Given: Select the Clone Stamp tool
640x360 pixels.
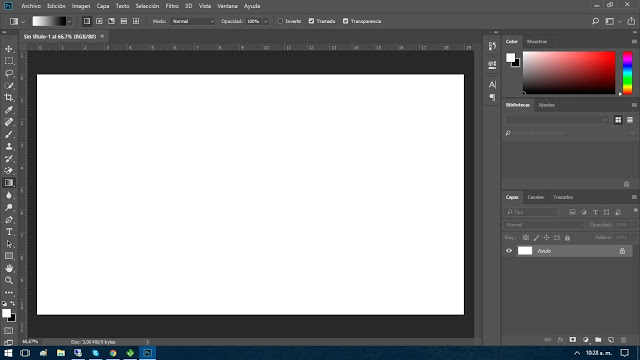Looking at the screenshot, I should tap(9, 147).
